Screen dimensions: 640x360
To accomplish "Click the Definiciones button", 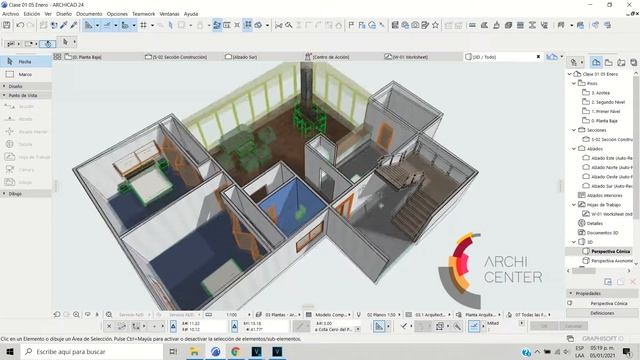I will (x=602, y=313).
